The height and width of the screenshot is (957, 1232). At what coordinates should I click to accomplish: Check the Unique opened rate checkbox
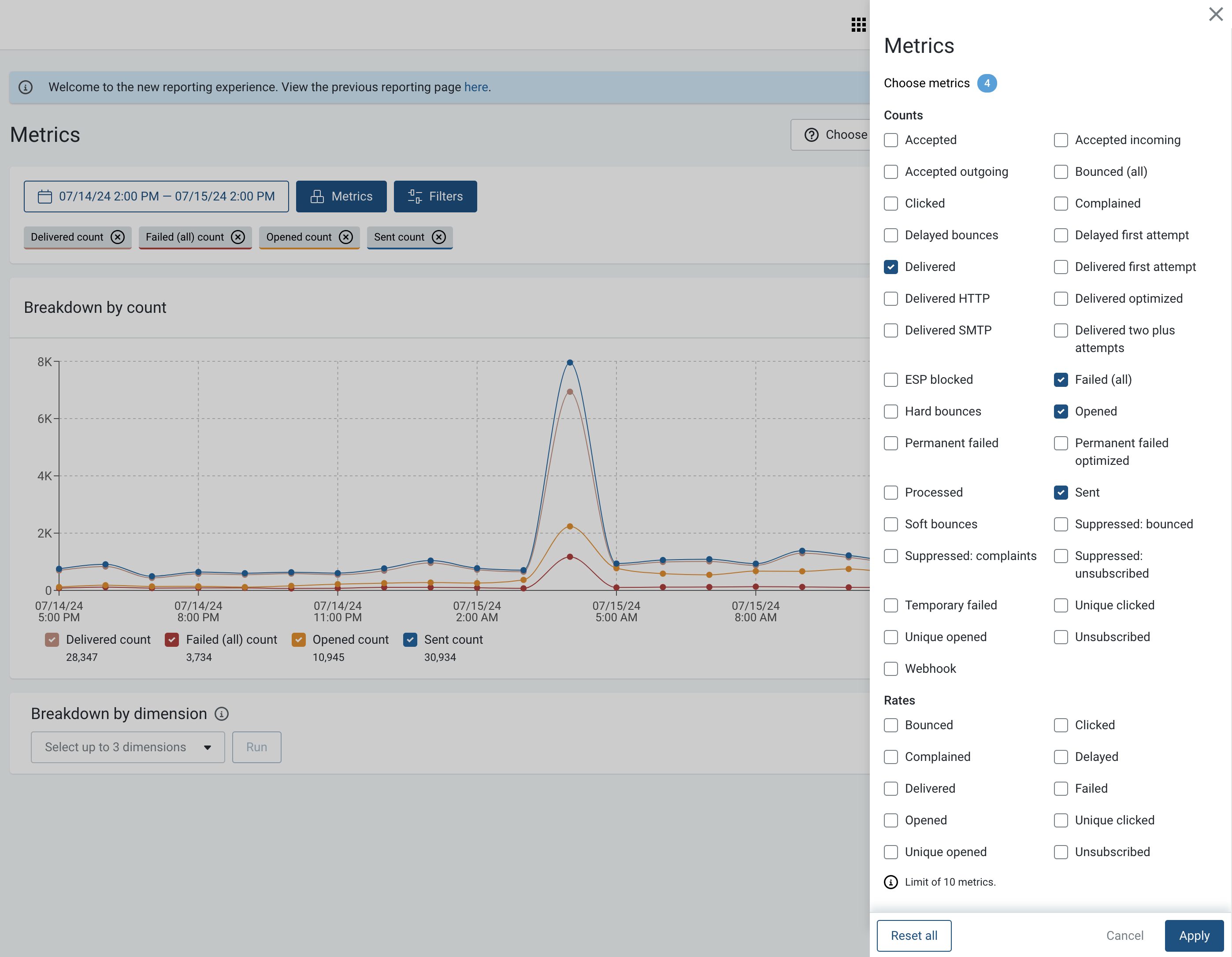click(x=891, y=852)
